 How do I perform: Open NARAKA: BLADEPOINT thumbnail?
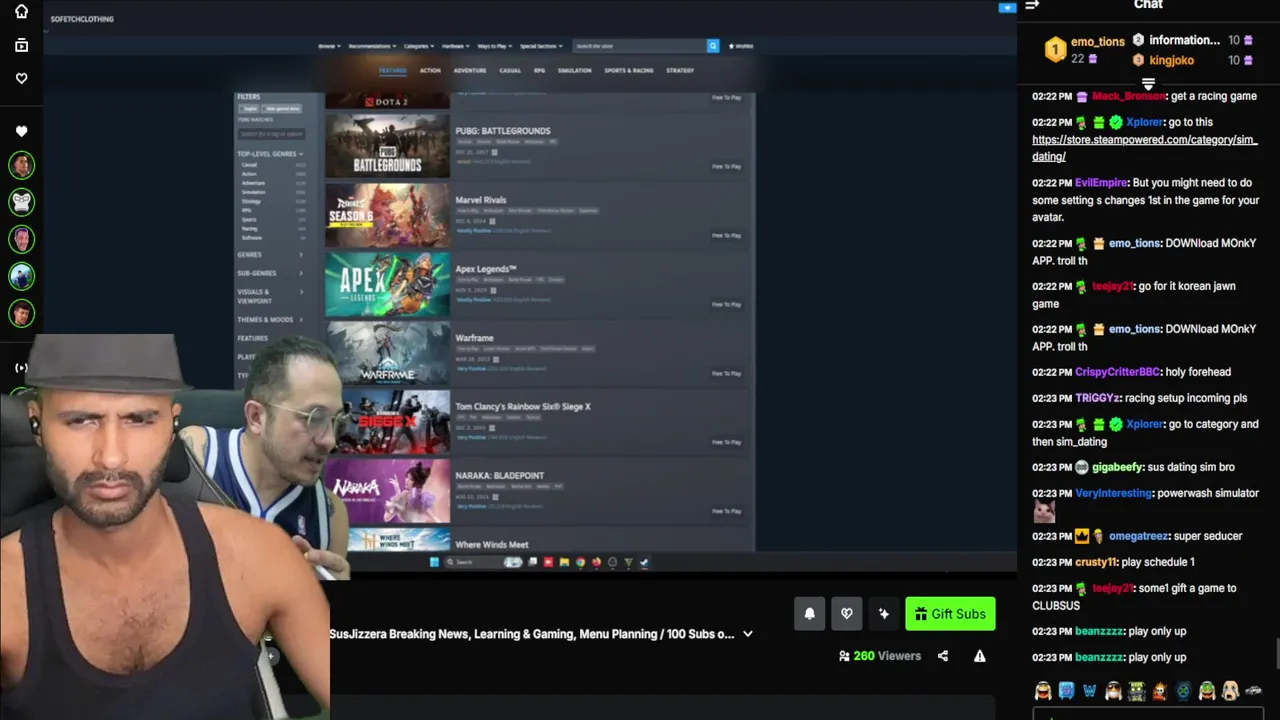pyautogui.click(x=388, y=492)
